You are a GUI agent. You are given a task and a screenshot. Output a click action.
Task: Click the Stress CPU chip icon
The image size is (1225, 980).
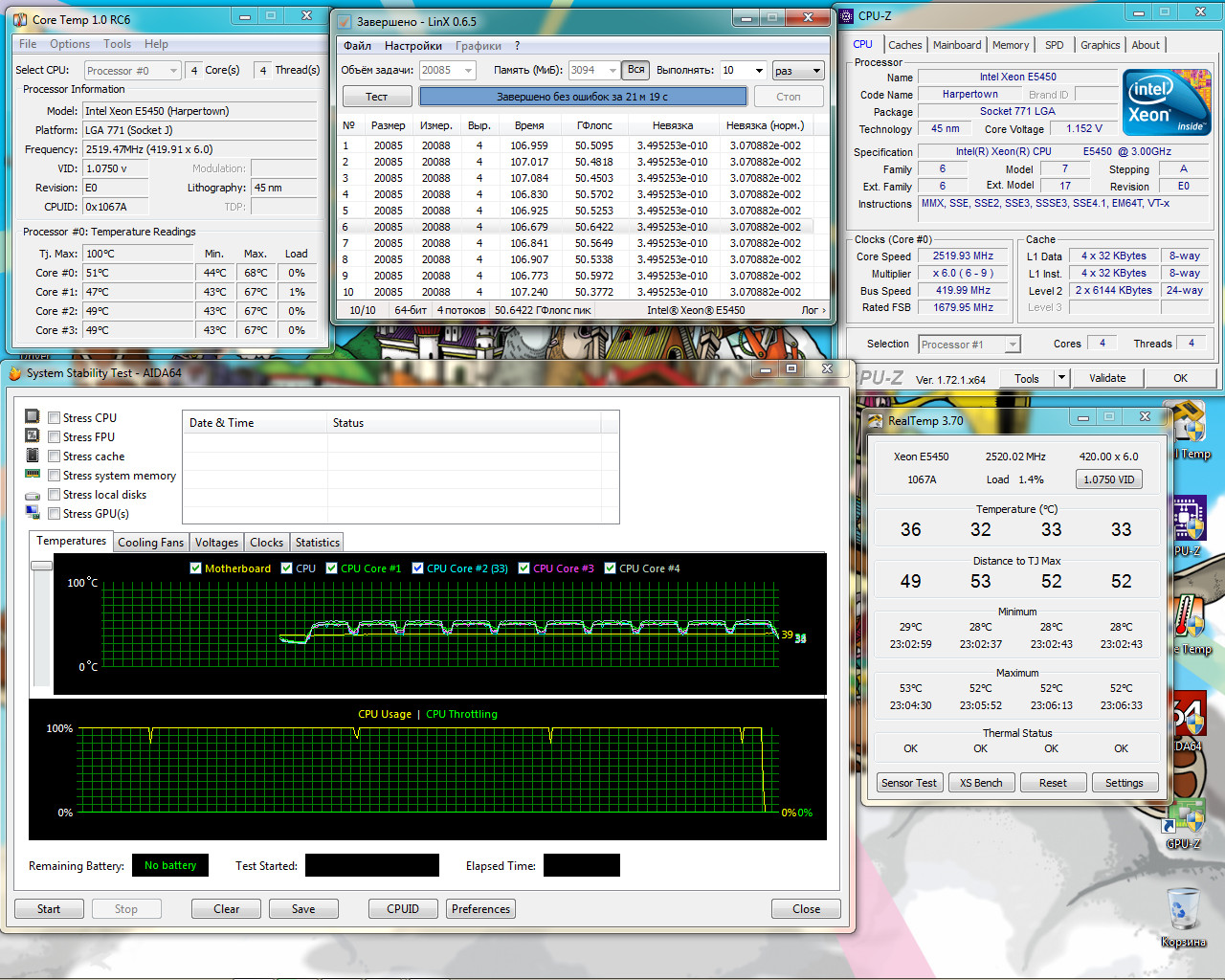(x=33, y=417)
